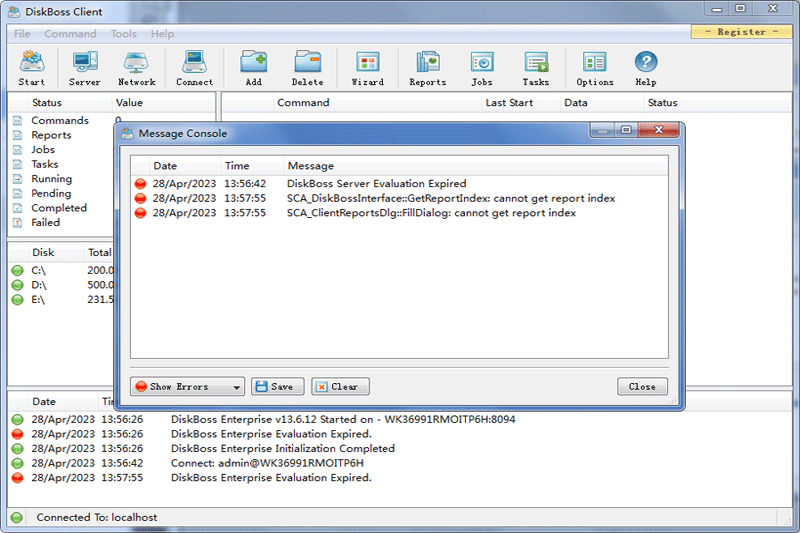800x533 pixels.
Task: Open the Options toolbar icon
Action: [594, 68]
